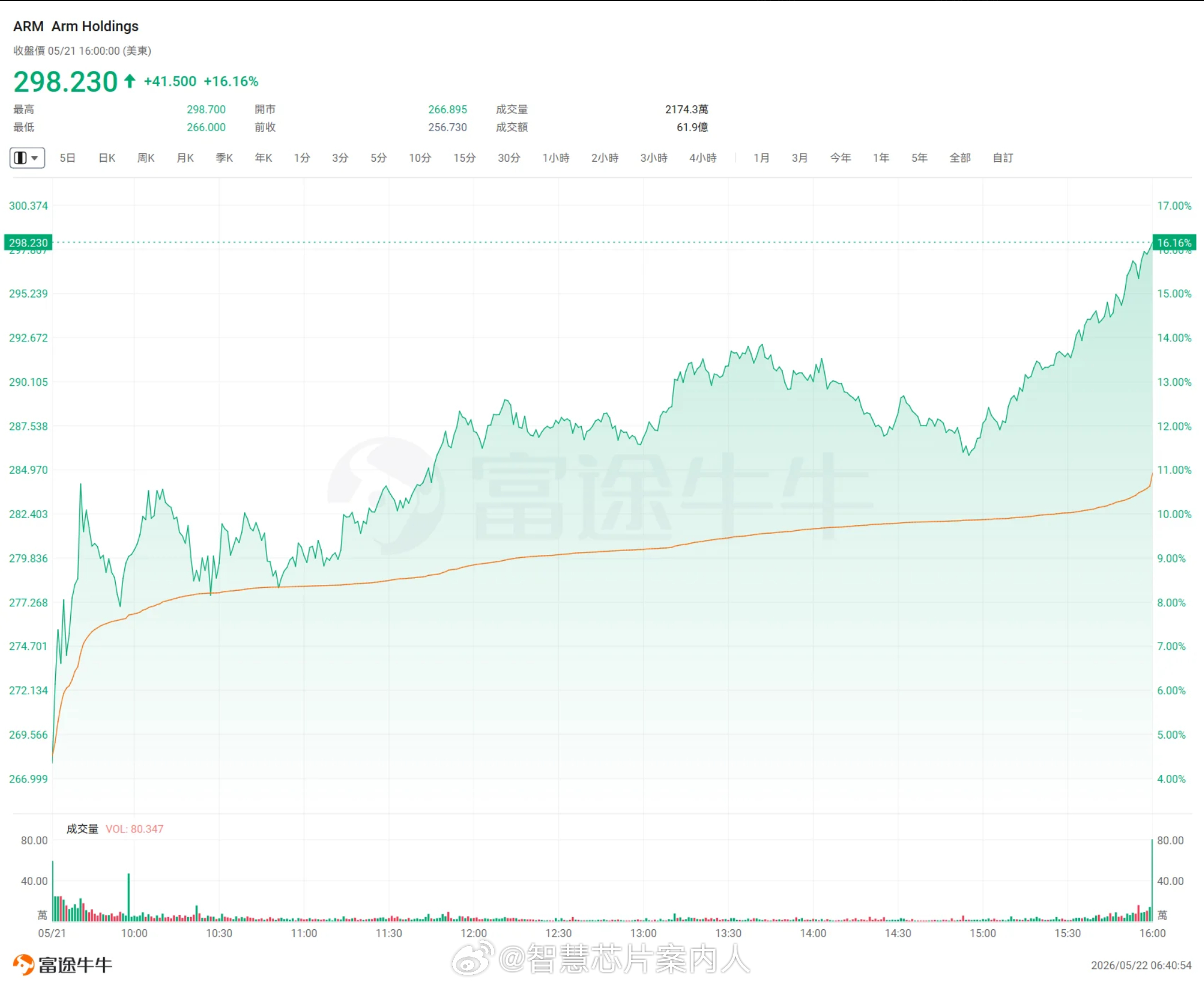
Task: Click the current price 298.230
Action: [66, 82]
